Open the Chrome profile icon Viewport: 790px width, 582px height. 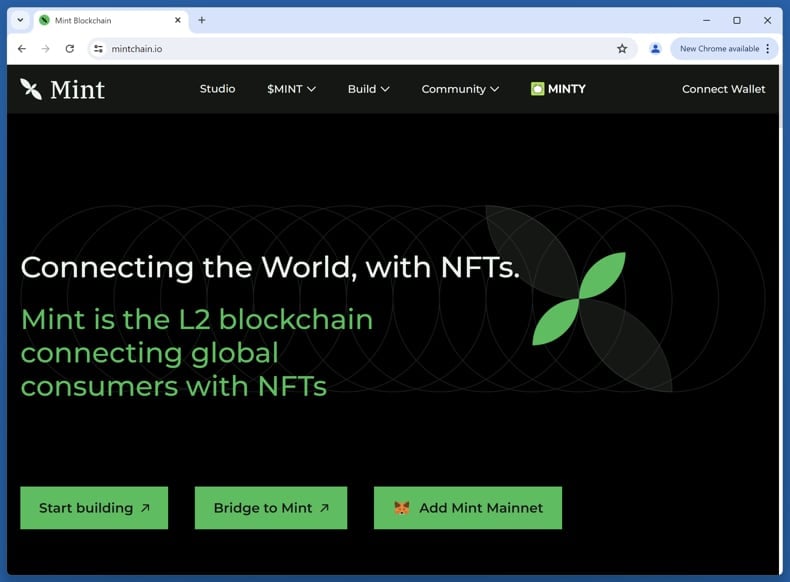coord(655,48)
